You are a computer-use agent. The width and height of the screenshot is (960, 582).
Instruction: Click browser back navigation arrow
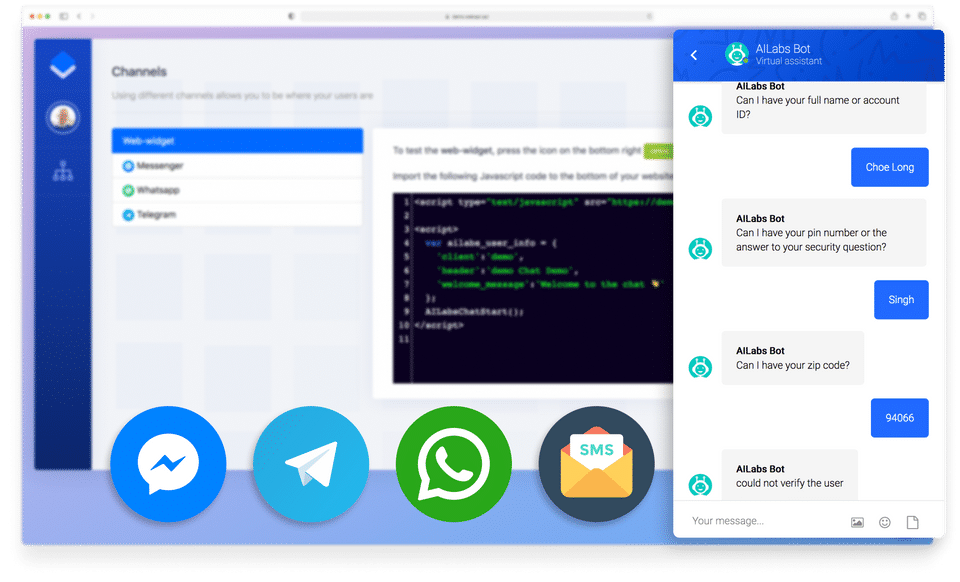click(79, 16)
